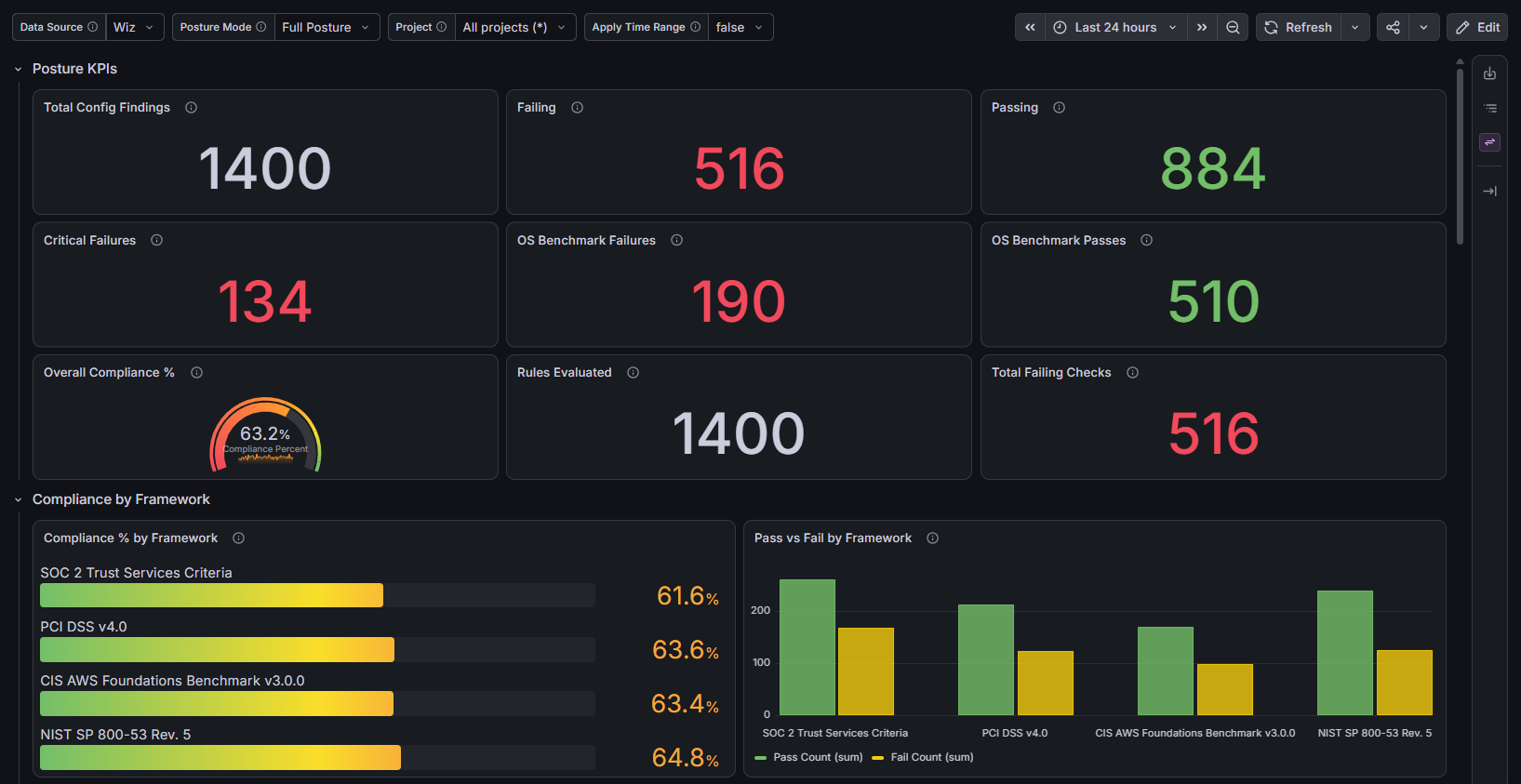Click the Refresh button
The height and width of the screenshot is (784, 1521).
click(x=1299, y=27)
